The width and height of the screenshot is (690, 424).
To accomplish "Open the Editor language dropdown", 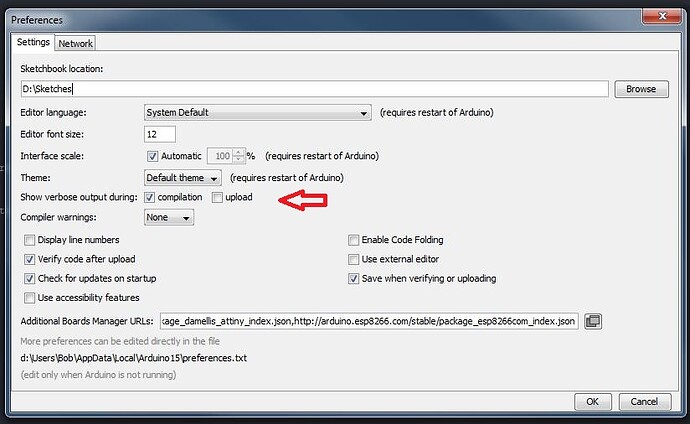I will [257, 113].
